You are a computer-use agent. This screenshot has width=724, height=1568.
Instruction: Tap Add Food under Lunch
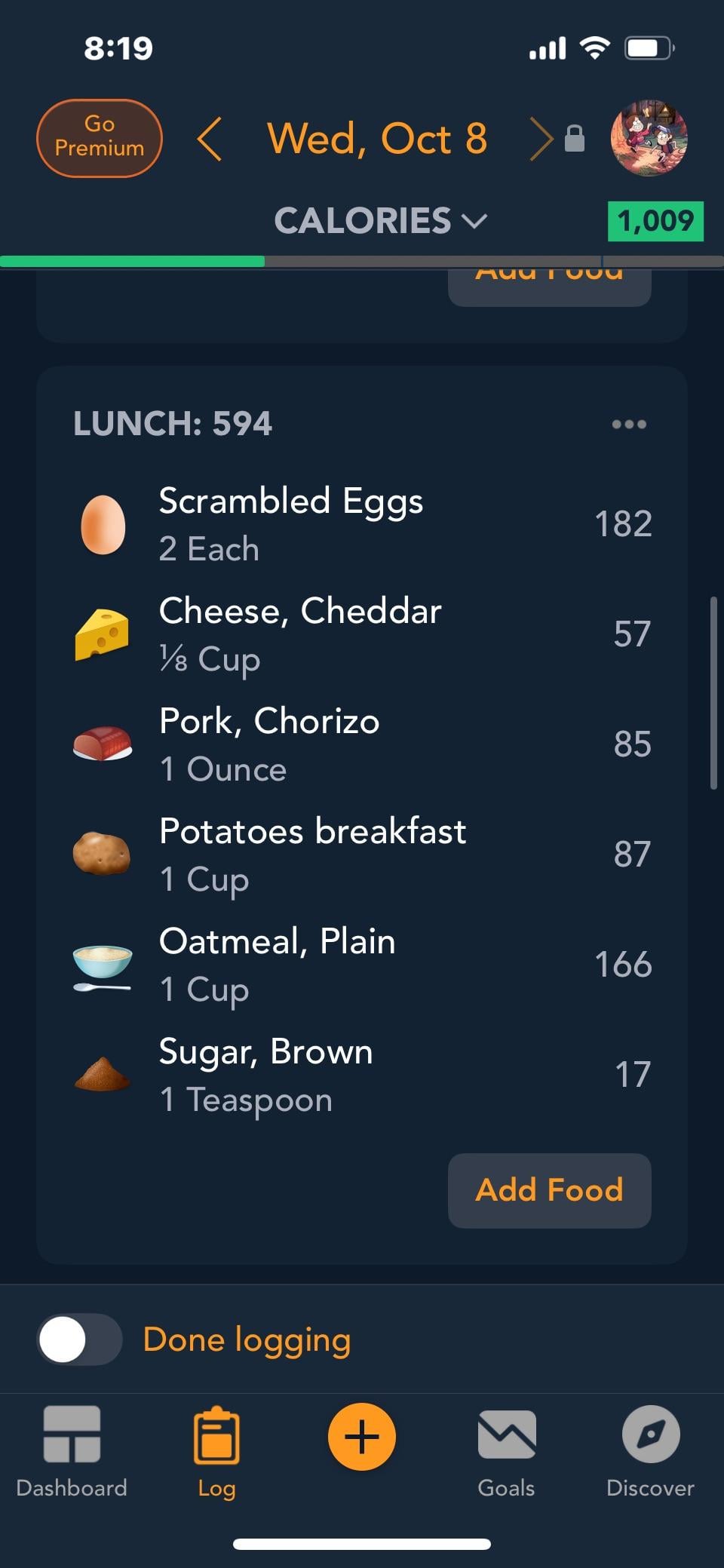(x=549, y=1190)
